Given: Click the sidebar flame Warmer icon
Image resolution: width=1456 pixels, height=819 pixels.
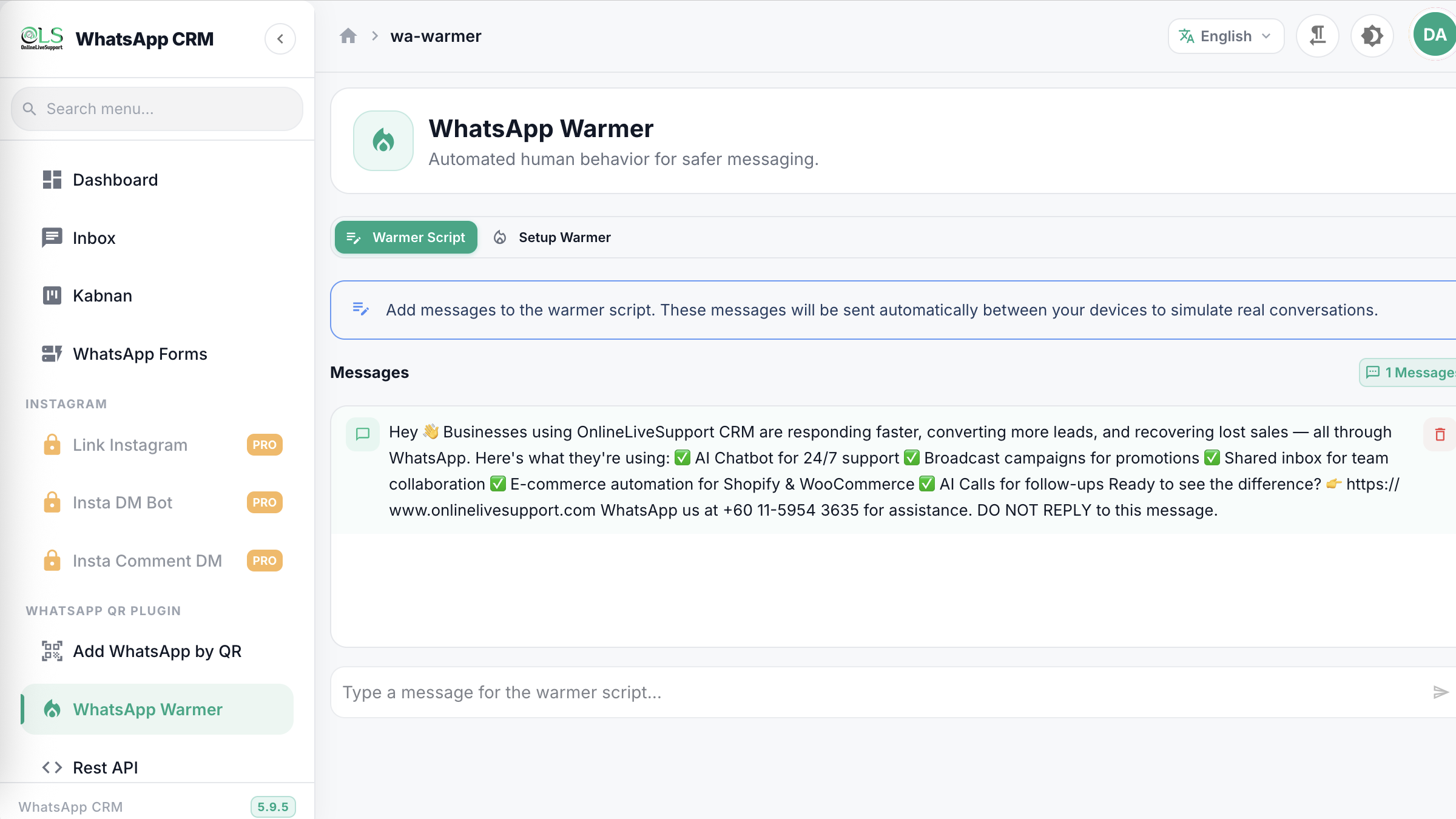Looking at the screenshot, I should click(x=52, y=709).
